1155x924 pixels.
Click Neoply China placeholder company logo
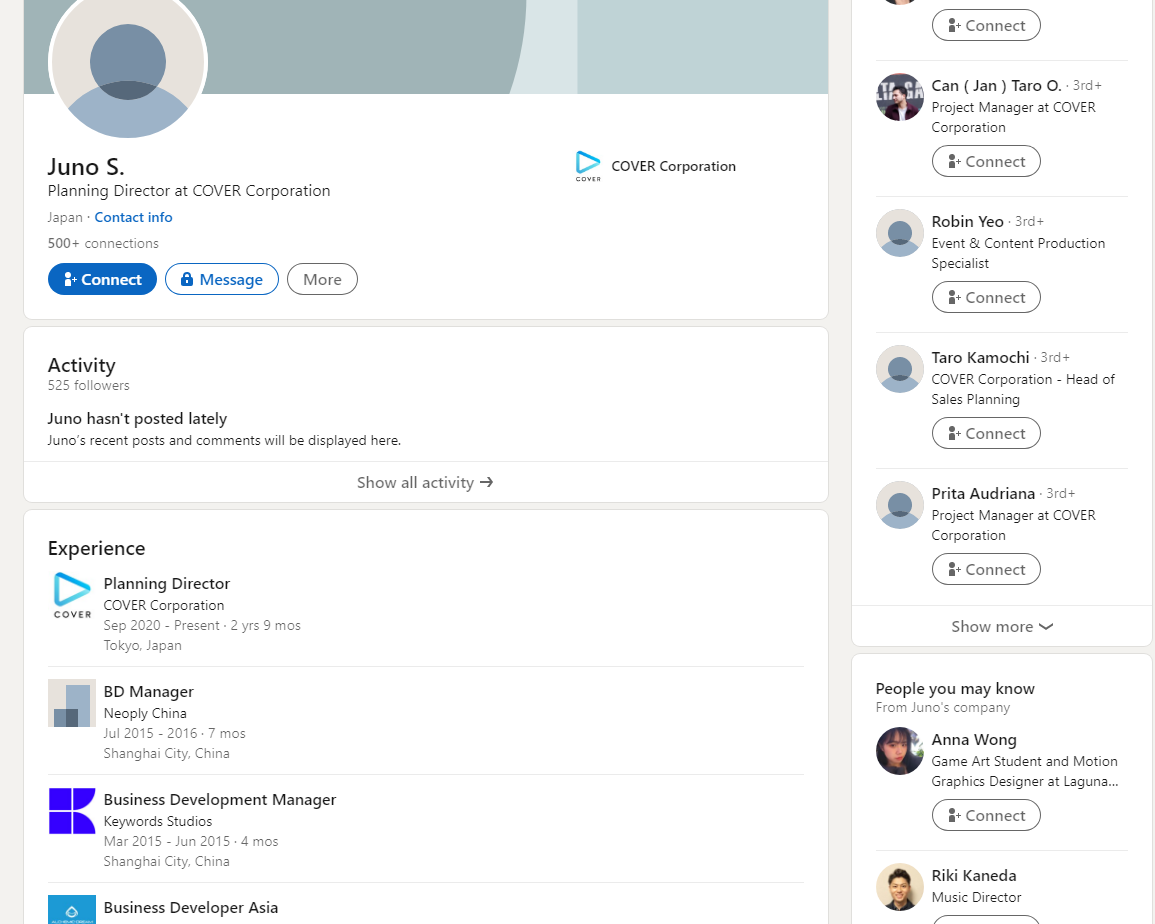[x=72, y=703]
